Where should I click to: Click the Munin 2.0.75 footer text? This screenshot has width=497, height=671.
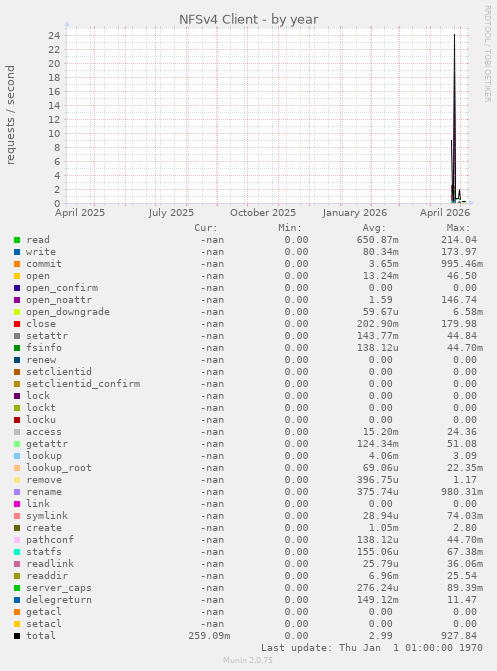[248, 660]
